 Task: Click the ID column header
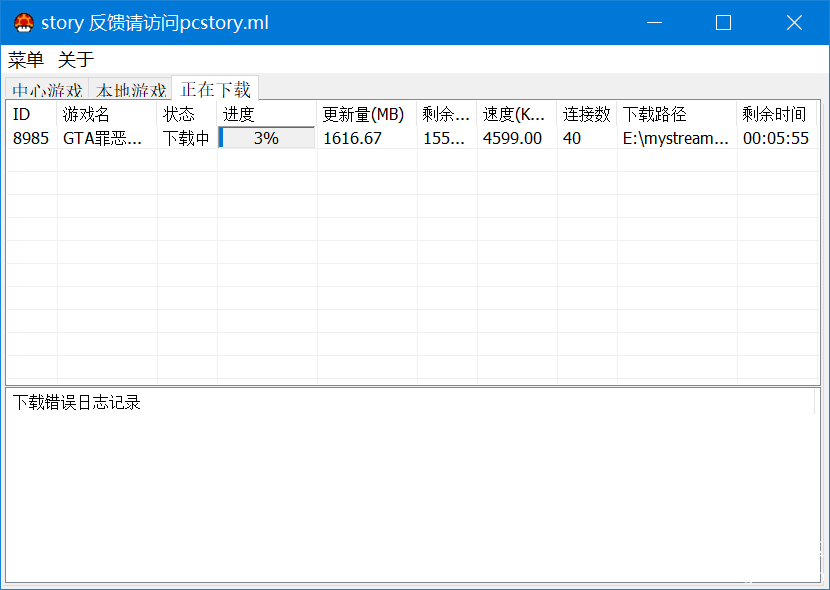tap(30, 114)
